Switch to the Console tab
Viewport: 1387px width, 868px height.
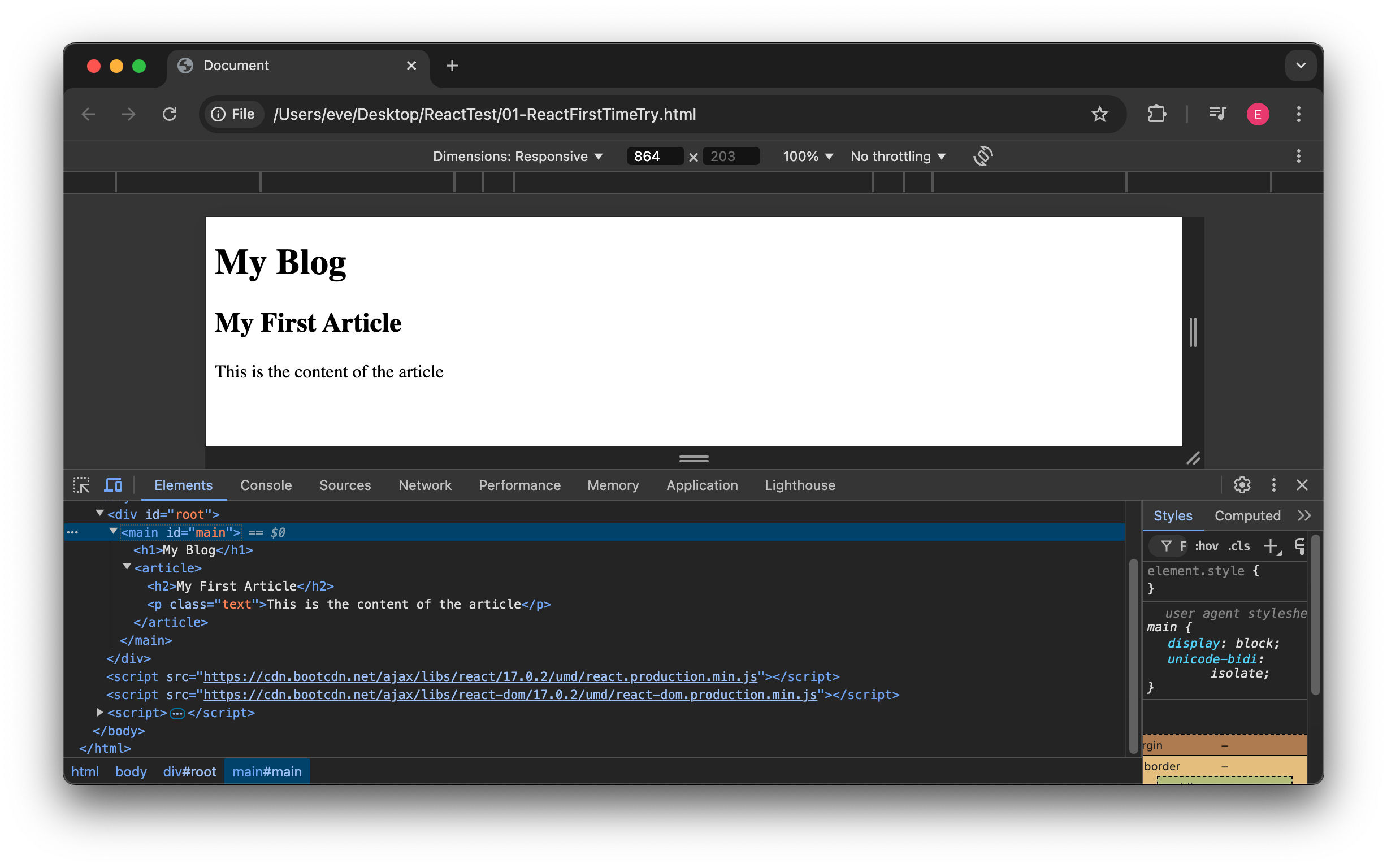click(x=266, y=485)
